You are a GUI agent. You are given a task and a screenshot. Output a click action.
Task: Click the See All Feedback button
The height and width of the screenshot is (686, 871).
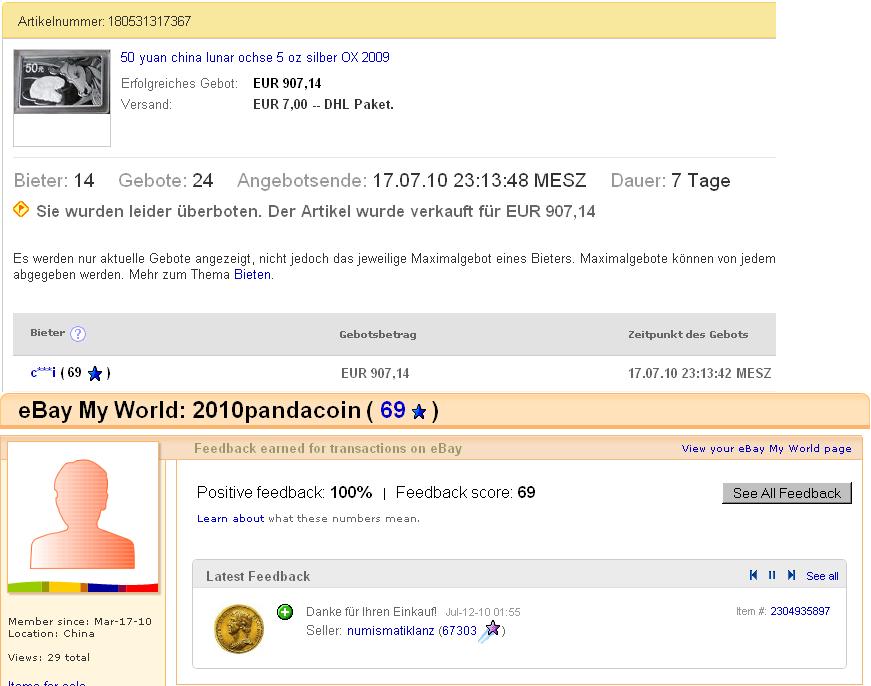click(x=787, y=493)
